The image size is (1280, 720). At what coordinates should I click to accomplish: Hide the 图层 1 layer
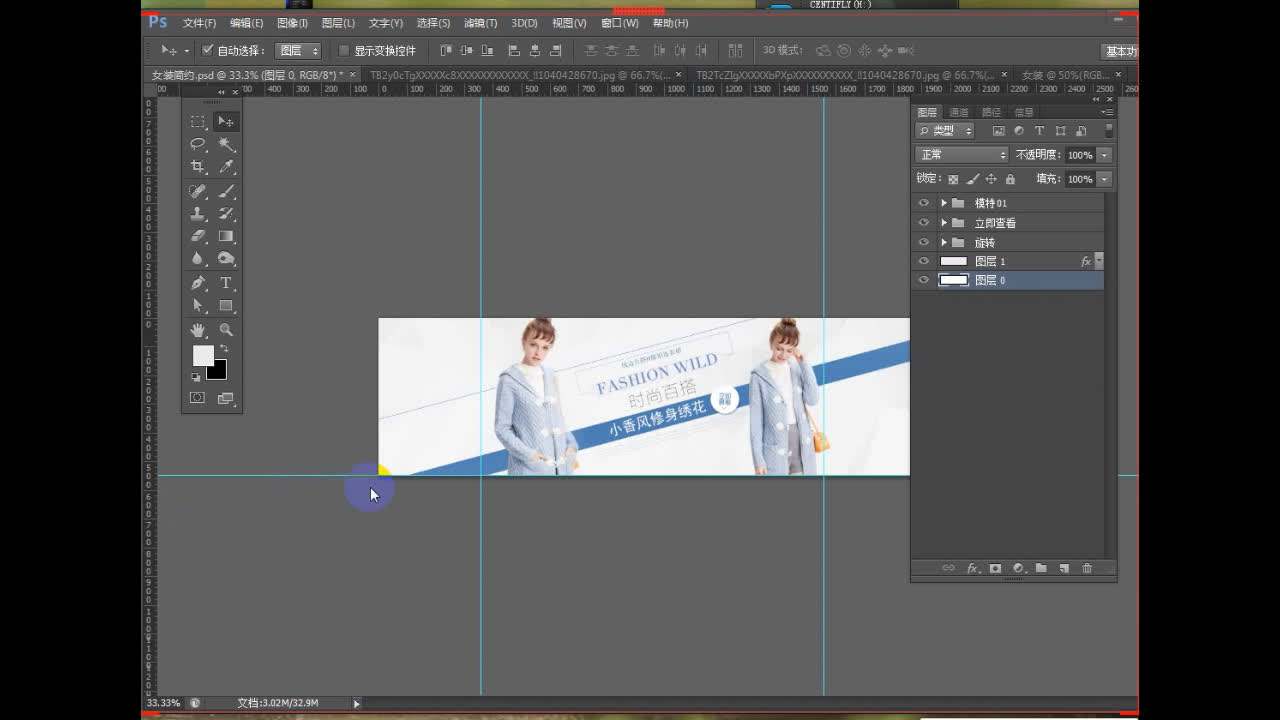point(923,261)
